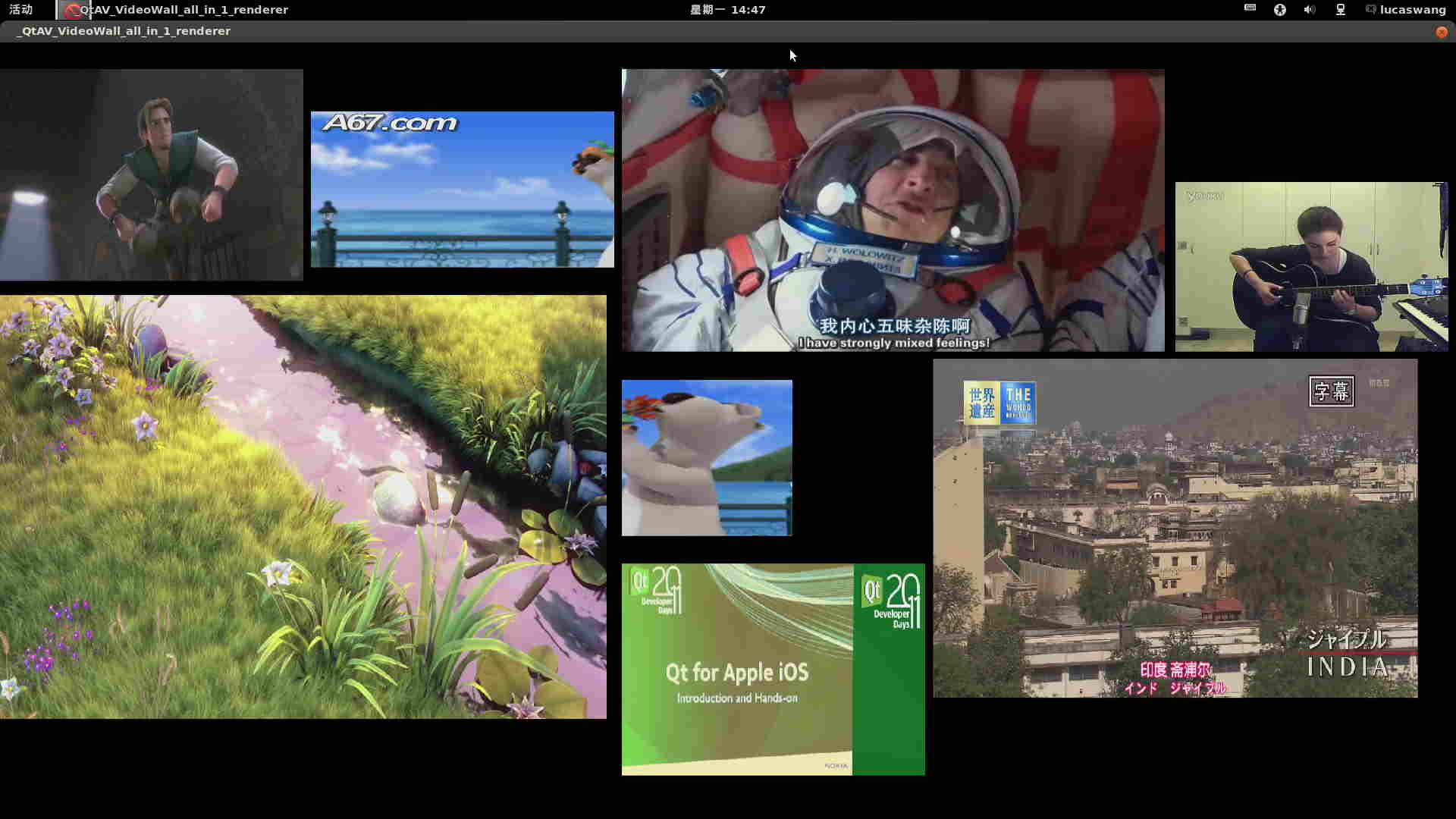
Task: Select the A67.com seaside cartoon video
Action: tap(463, 190)
